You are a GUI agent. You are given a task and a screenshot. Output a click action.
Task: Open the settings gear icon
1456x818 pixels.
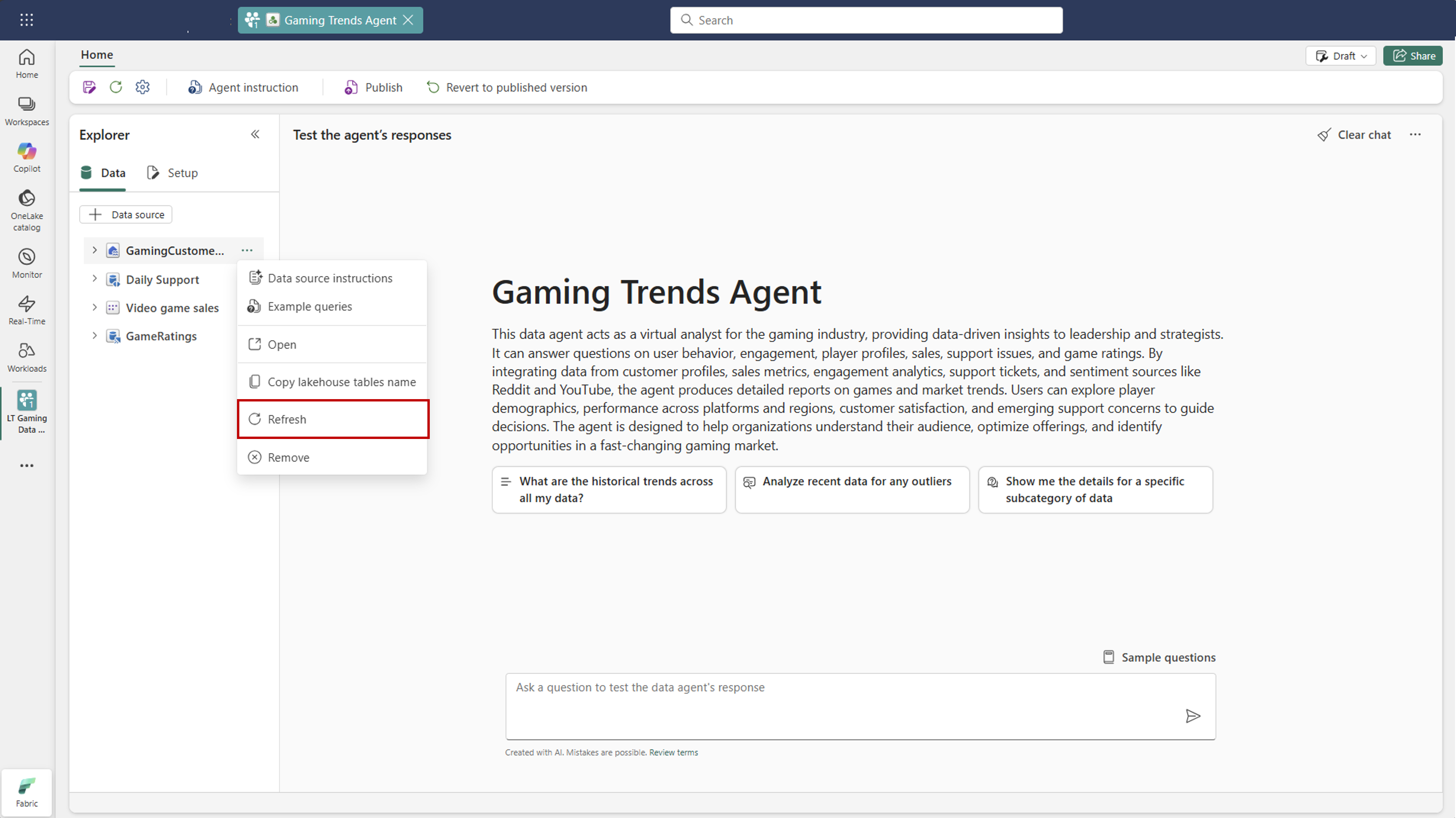click(143, 87)
